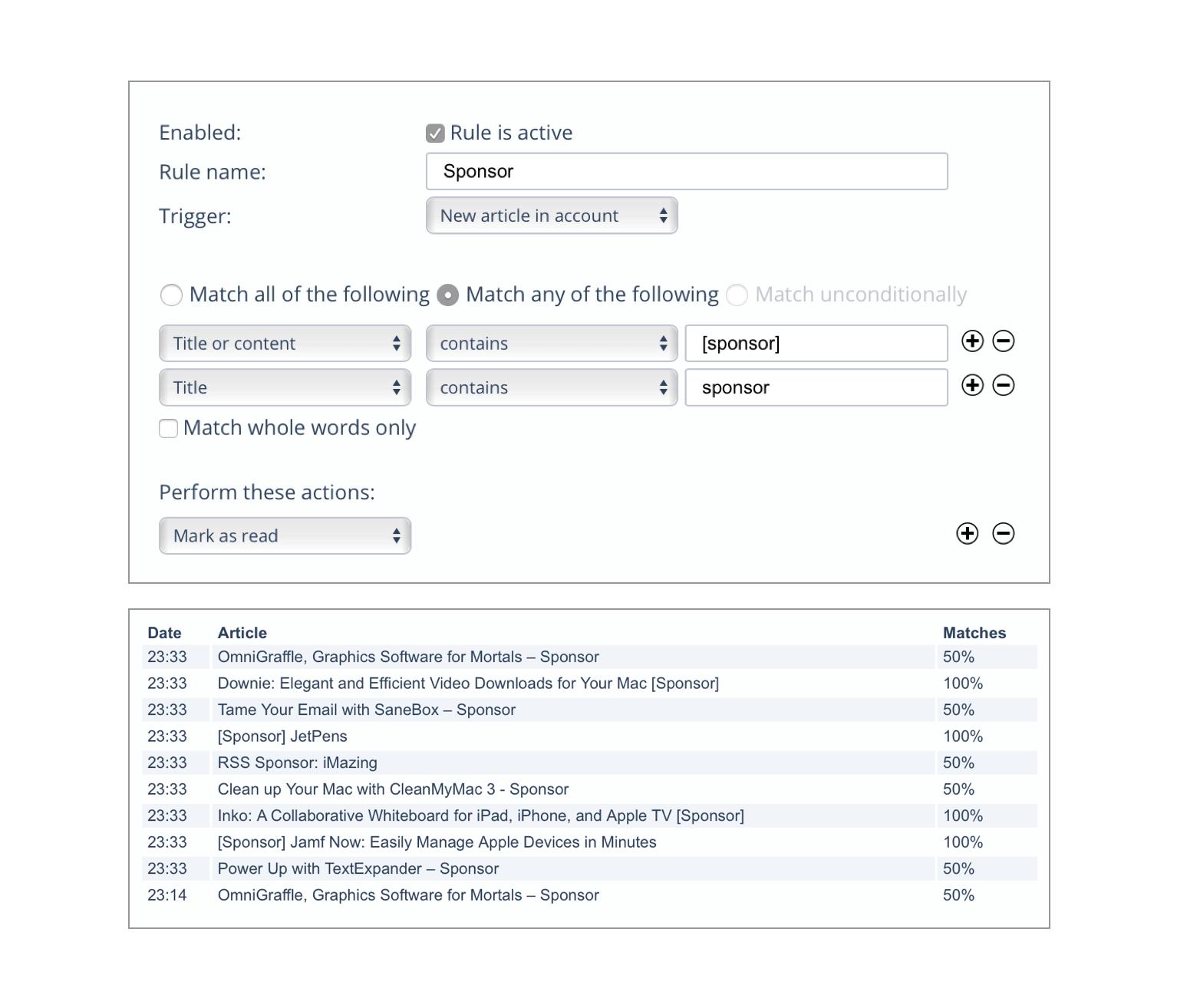Open the Title or content field dropdown

point(285,343)
